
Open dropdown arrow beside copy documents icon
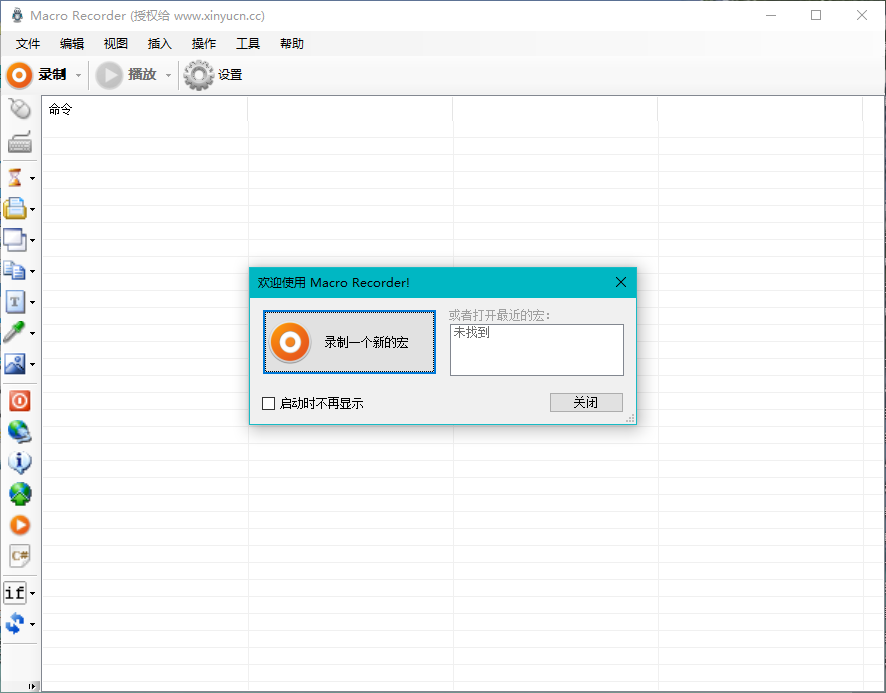pos(32,271)
